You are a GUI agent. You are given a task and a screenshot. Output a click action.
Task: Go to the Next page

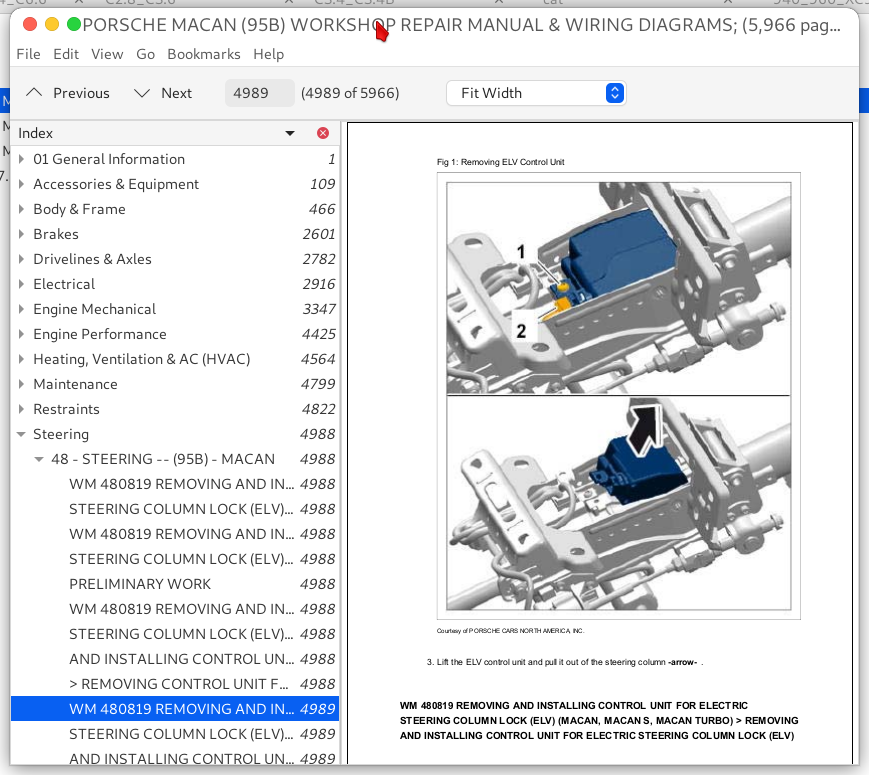[163, 93]
